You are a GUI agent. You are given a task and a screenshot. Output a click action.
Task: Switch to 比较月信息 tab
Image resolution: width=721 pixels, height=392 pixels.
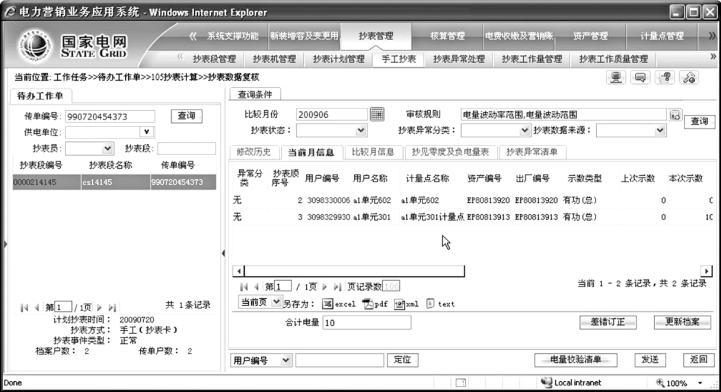(373, 152)
